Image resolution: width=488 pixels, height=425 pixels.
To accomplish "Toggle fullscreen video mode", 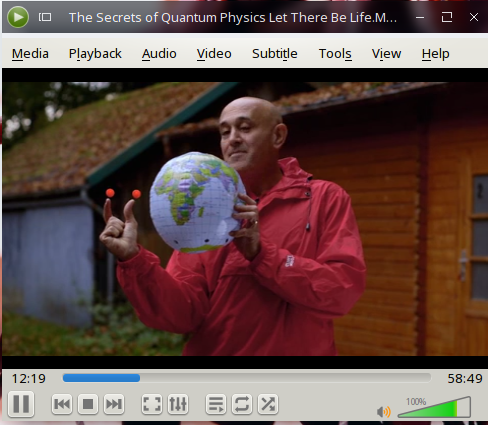I will (x=152, y=404).
